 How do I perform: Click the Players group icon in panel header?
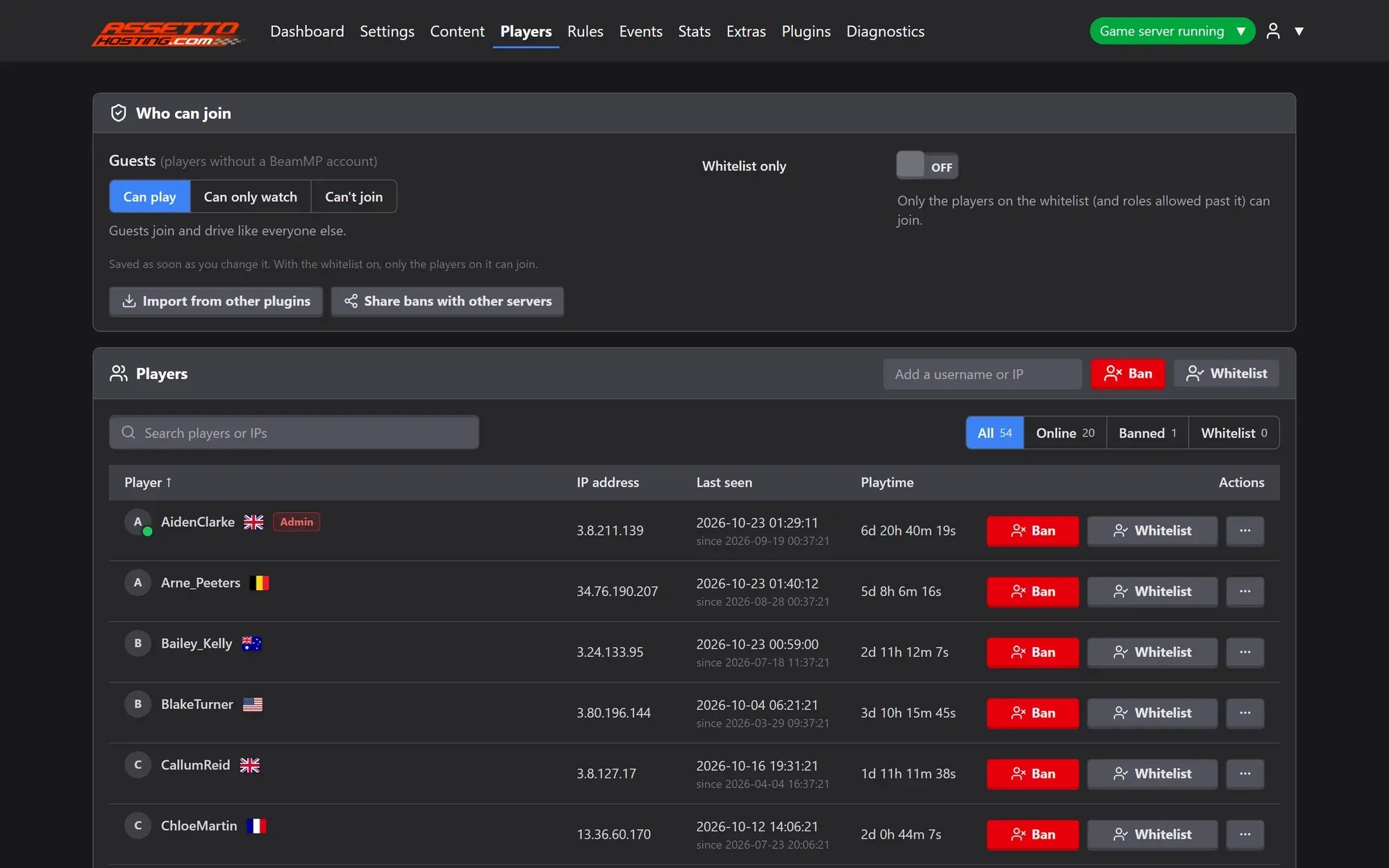point(119,374)
